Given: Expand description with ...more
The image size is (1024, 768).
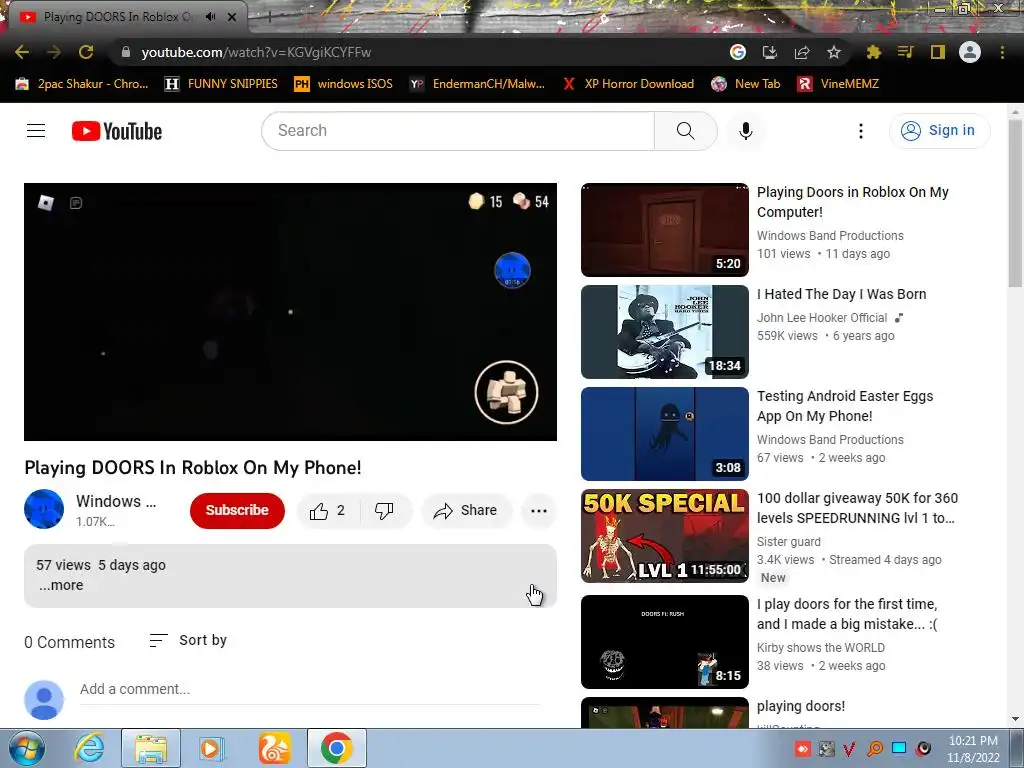Looking at the screenshot, I should click(x=61, y=585).
